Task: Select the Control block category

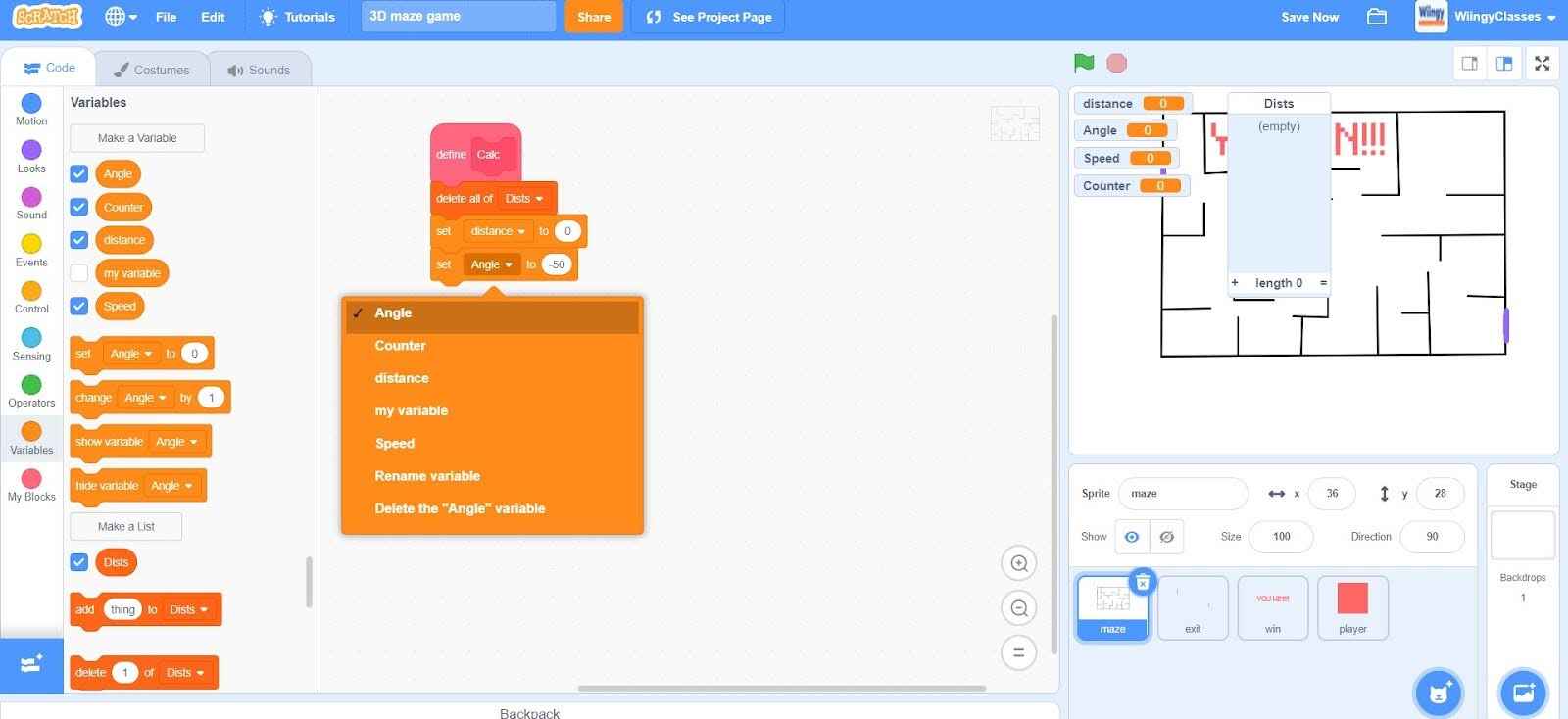Action: pos(31,297)
